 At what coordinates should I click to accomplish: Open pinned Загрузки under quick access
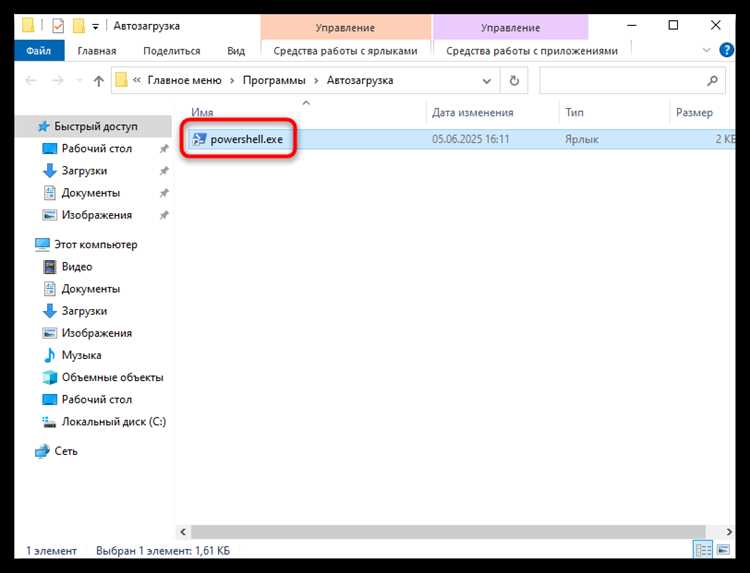point(84,171)
